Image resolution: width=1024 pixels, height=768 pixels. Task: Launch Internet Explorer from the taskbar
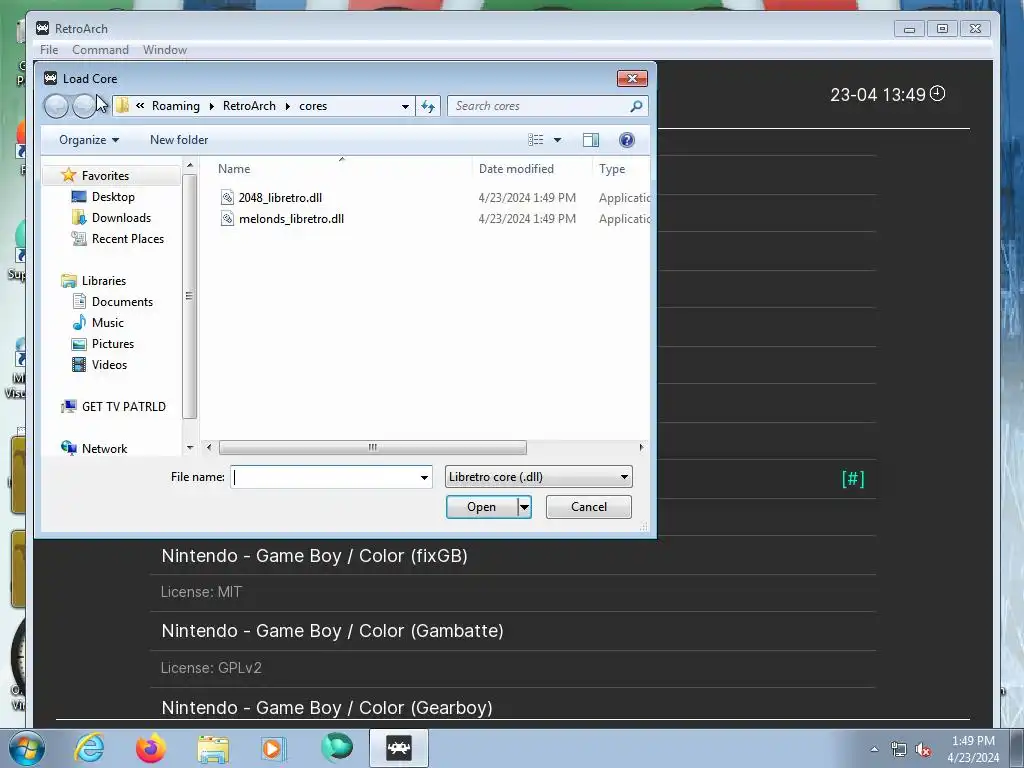pyautogui.click(x=89, y=747)
